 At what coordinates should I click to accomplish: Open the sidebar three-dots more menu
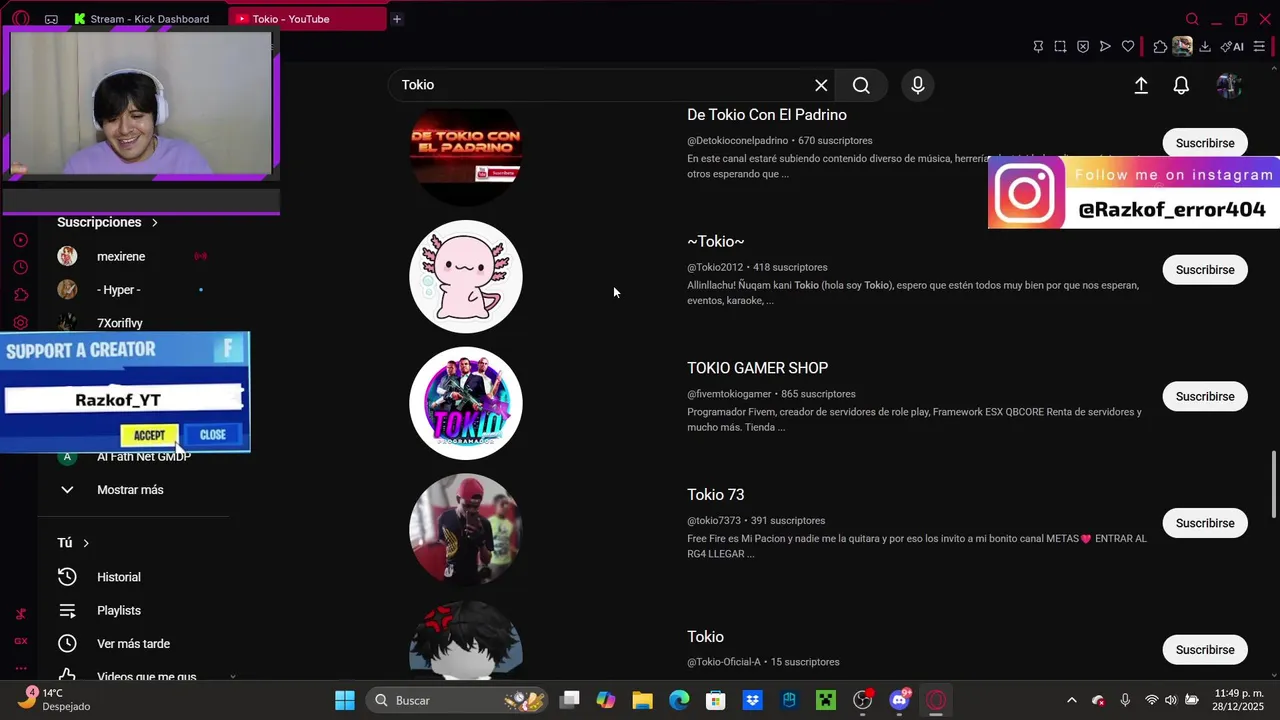tap(20, 668)
